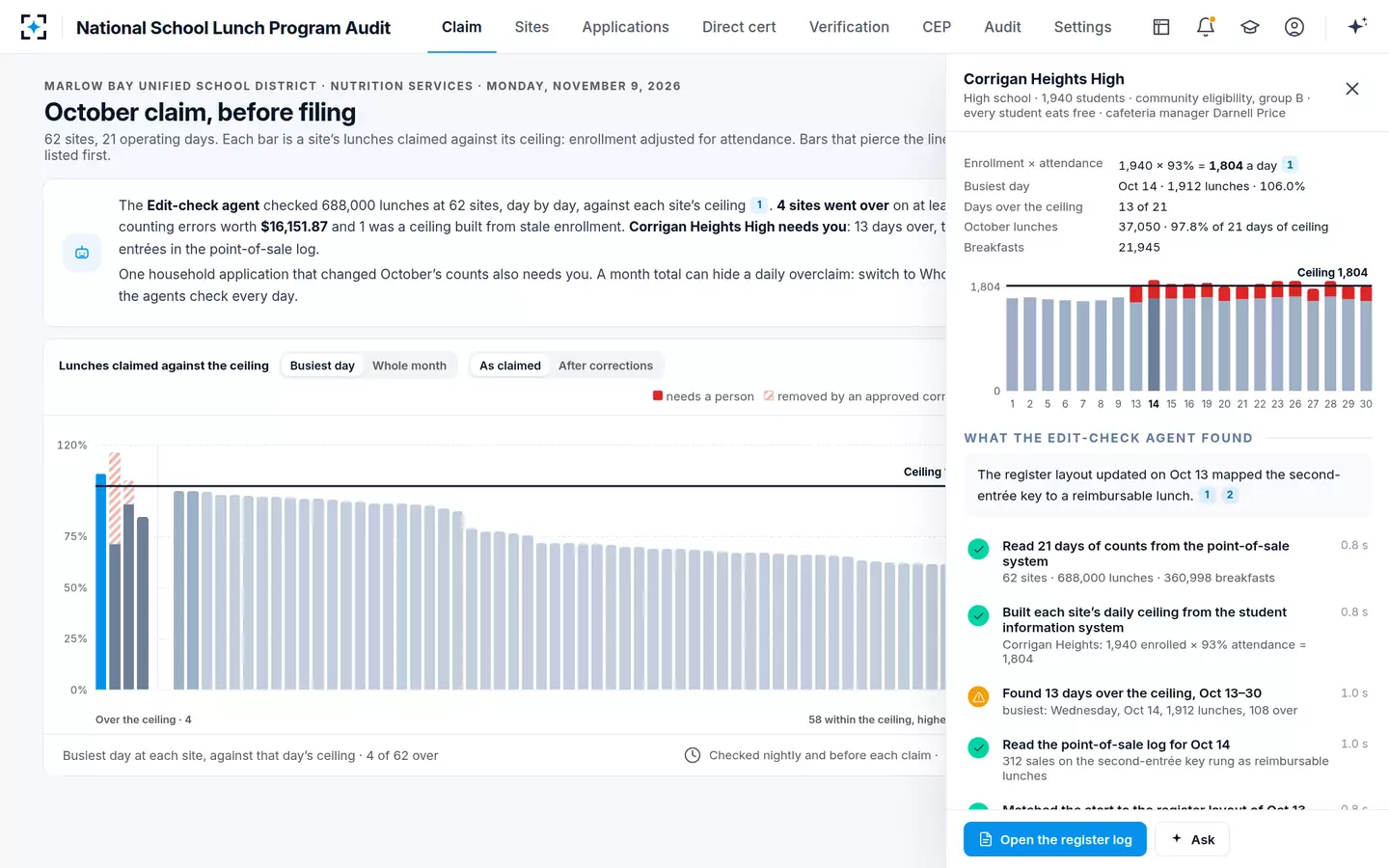
Task: Click the graduation cap training icon
Action: [x=1250, y=27]
